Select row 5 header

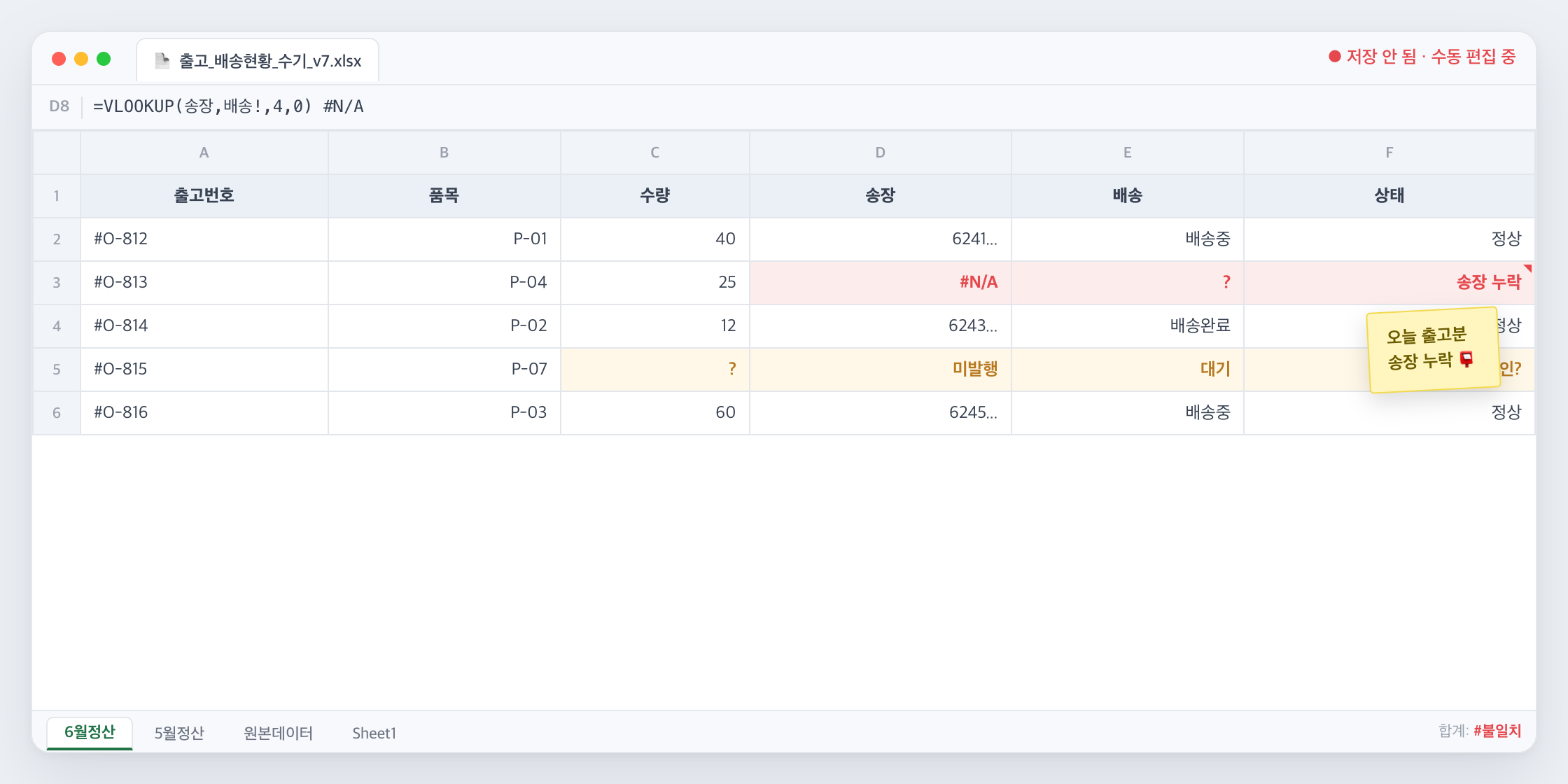[x=57, y=370]
